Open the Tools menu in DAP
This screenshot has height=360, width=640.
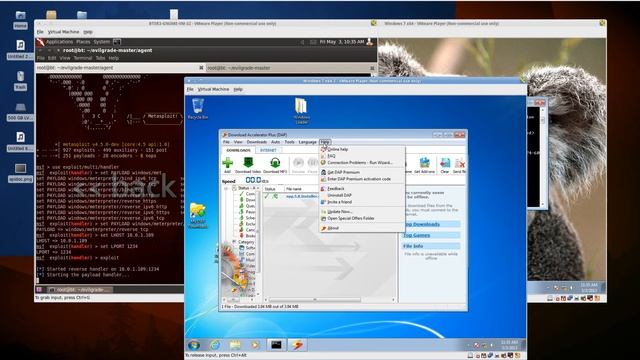point(289,142)
